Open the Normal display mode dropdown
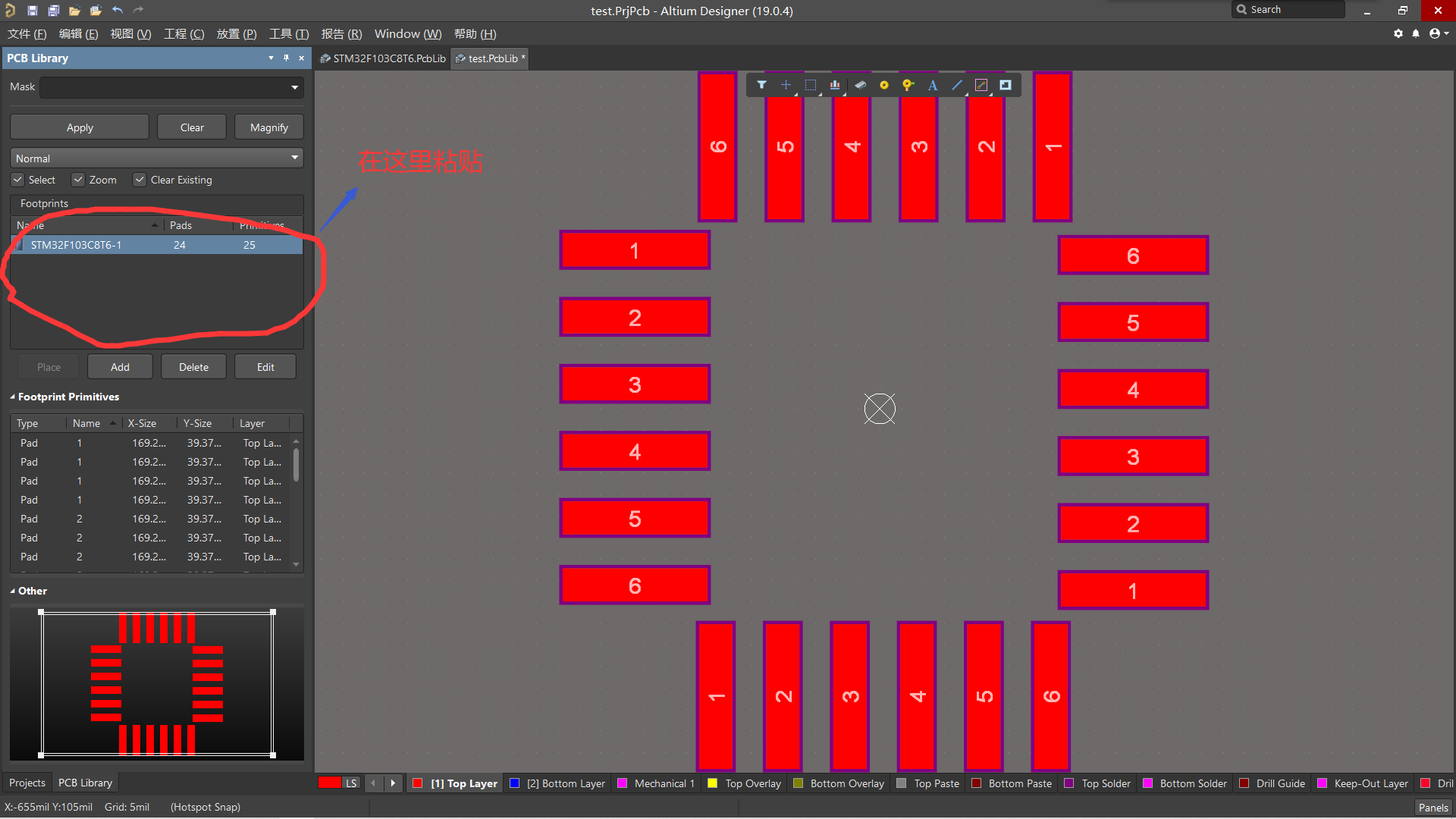The height and width of the screenshot is (819, 1456). (x=294, y=158)
